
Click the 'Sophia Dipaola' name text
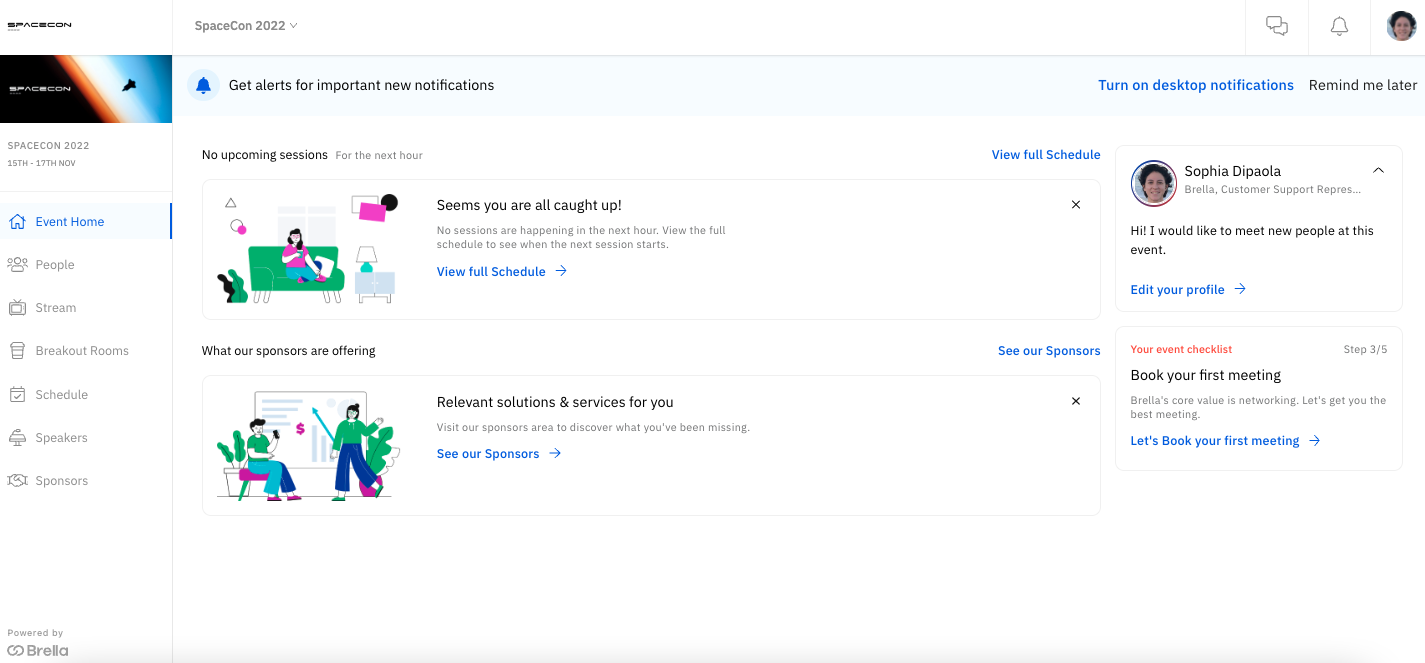tap(1232, 171)
